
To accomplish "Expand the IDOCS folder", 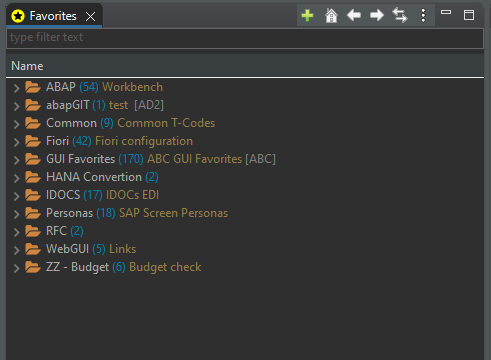I will click(x=16, y=196).
